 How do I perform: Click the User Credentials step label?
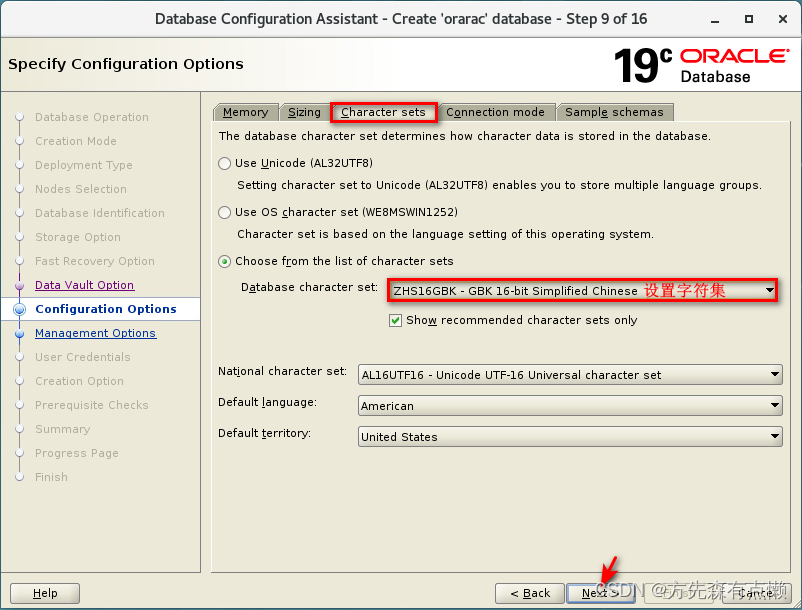point(83,357)
